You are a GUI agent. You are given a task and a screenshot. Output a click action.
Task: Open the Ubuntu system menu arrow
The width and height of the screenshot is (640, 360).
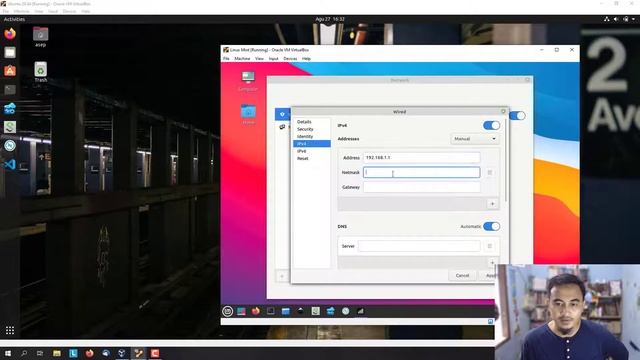[633, 19]
